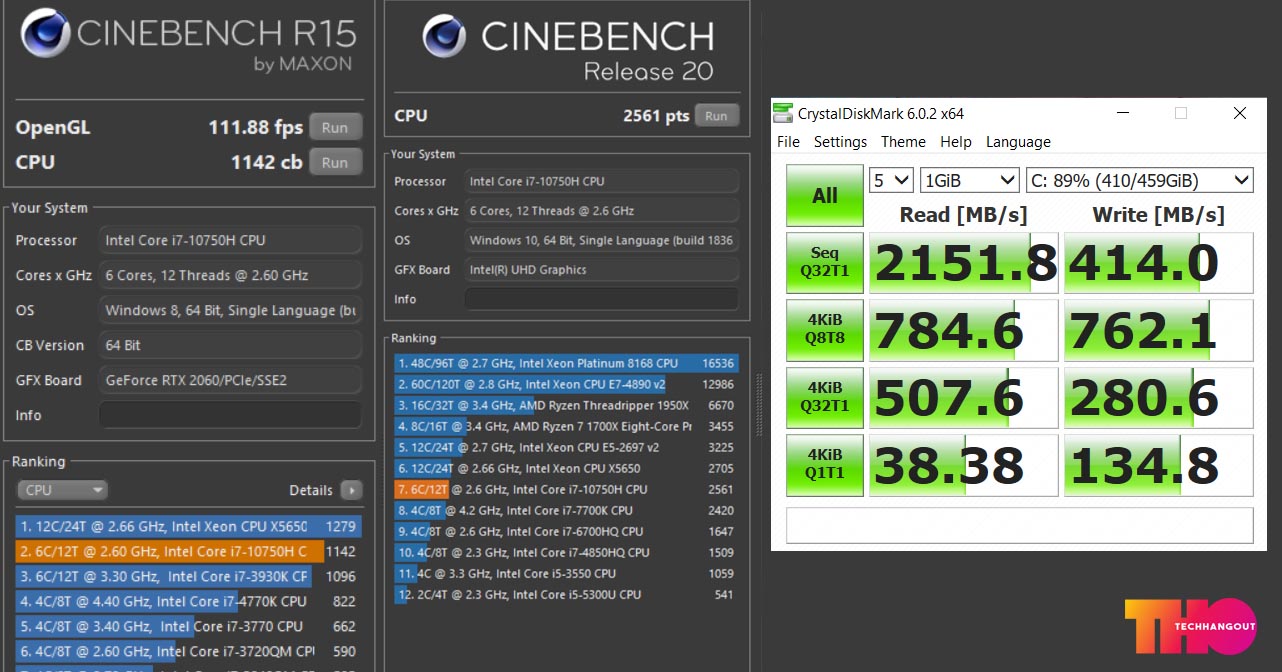Click the '6 Cores, 12 Threads @ 2.60 GHz' field
1282x672 pixels.
(230, 275)
